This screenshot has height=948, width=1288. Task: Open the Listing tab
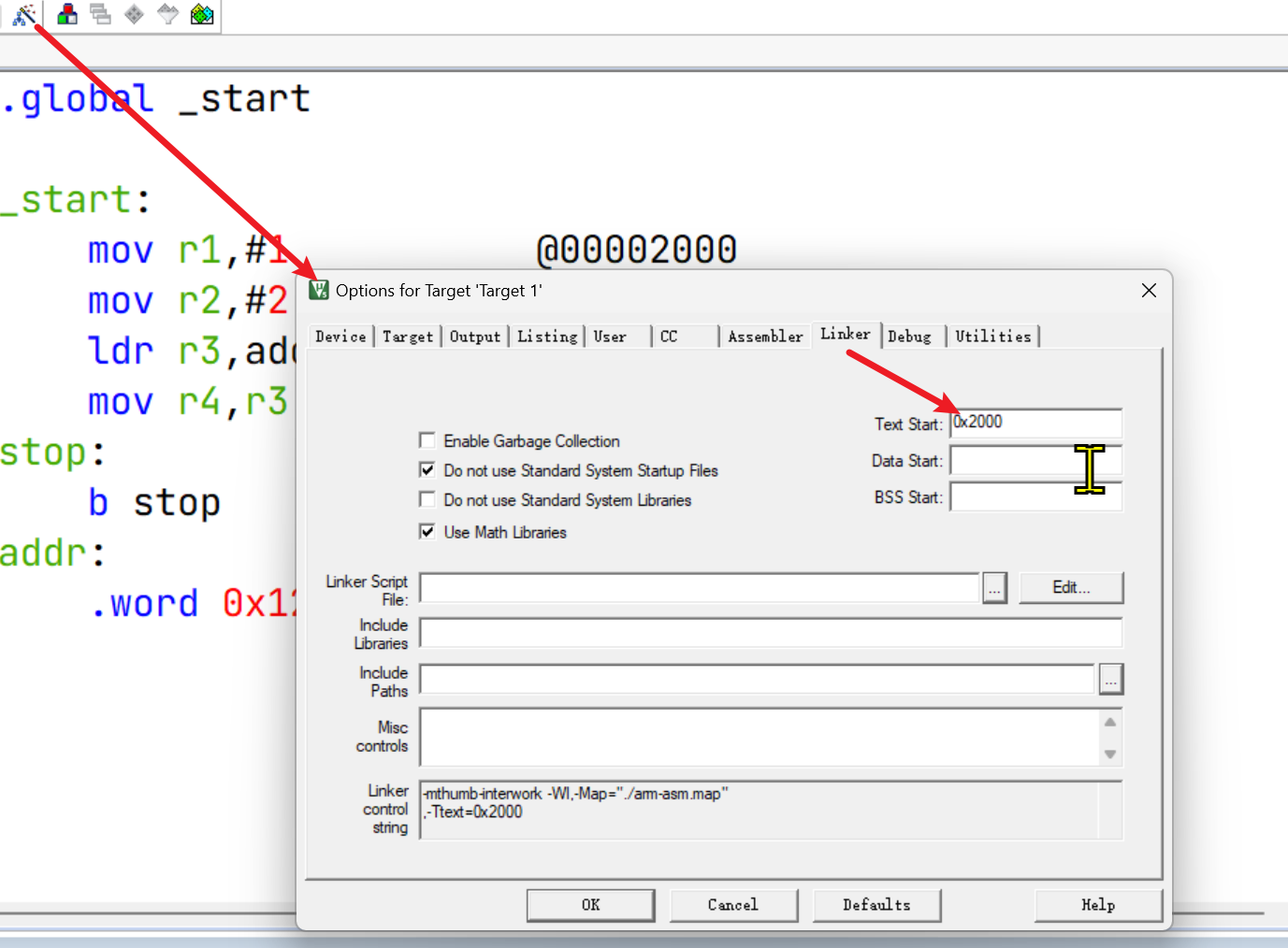point(547,337)
